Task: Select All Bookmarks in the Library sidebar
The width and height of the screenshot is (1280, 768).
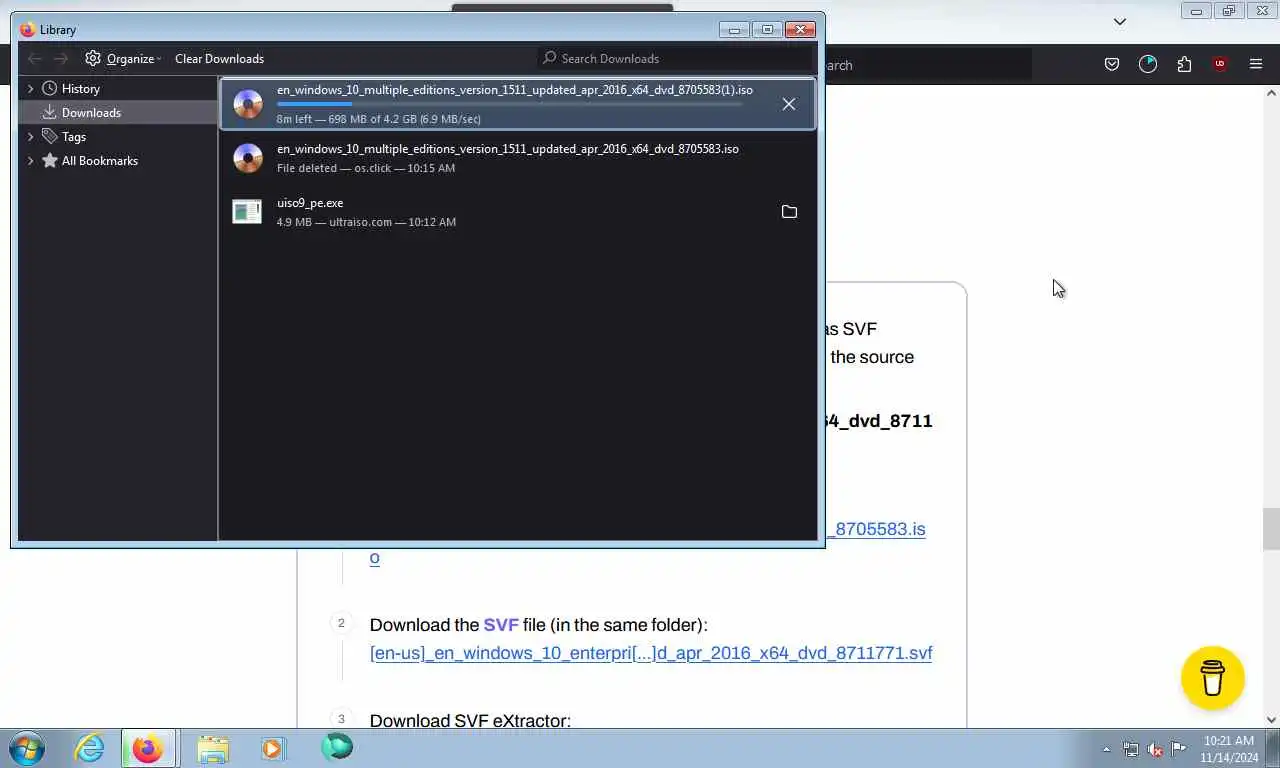Action: pos(99,161)
